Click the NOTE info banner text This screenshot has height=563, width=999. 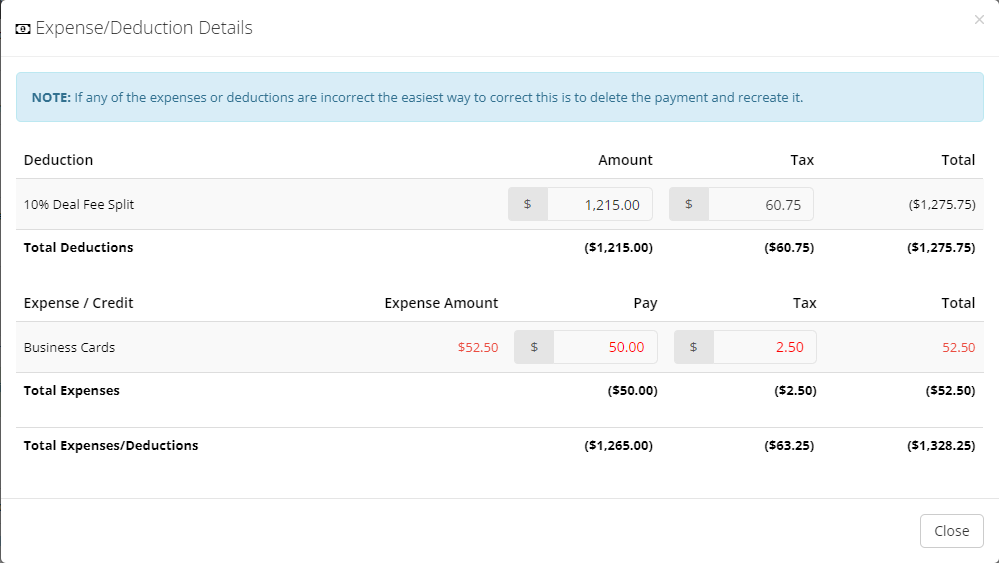(417, 97)
